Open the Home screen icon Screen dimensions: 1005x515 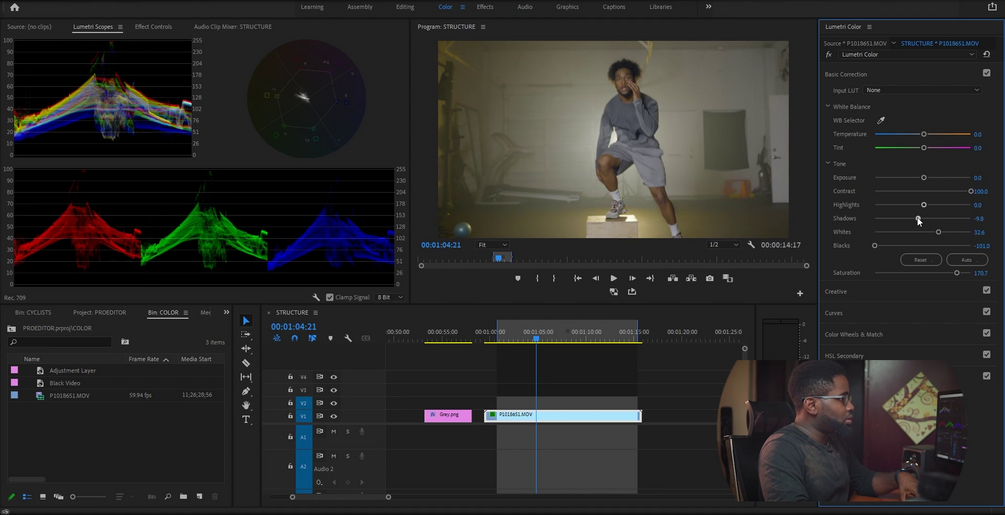click(x=14, y=7)
